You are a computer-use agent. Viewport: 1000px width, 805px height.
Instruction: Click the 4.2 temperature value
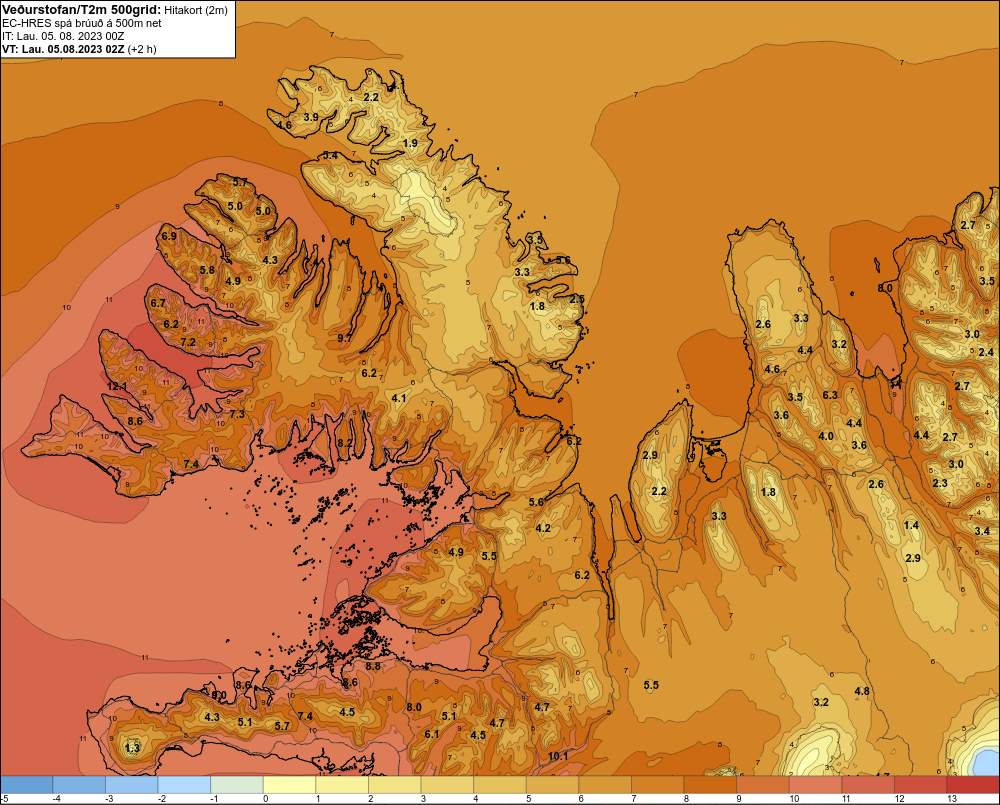[x=543, y=528]
